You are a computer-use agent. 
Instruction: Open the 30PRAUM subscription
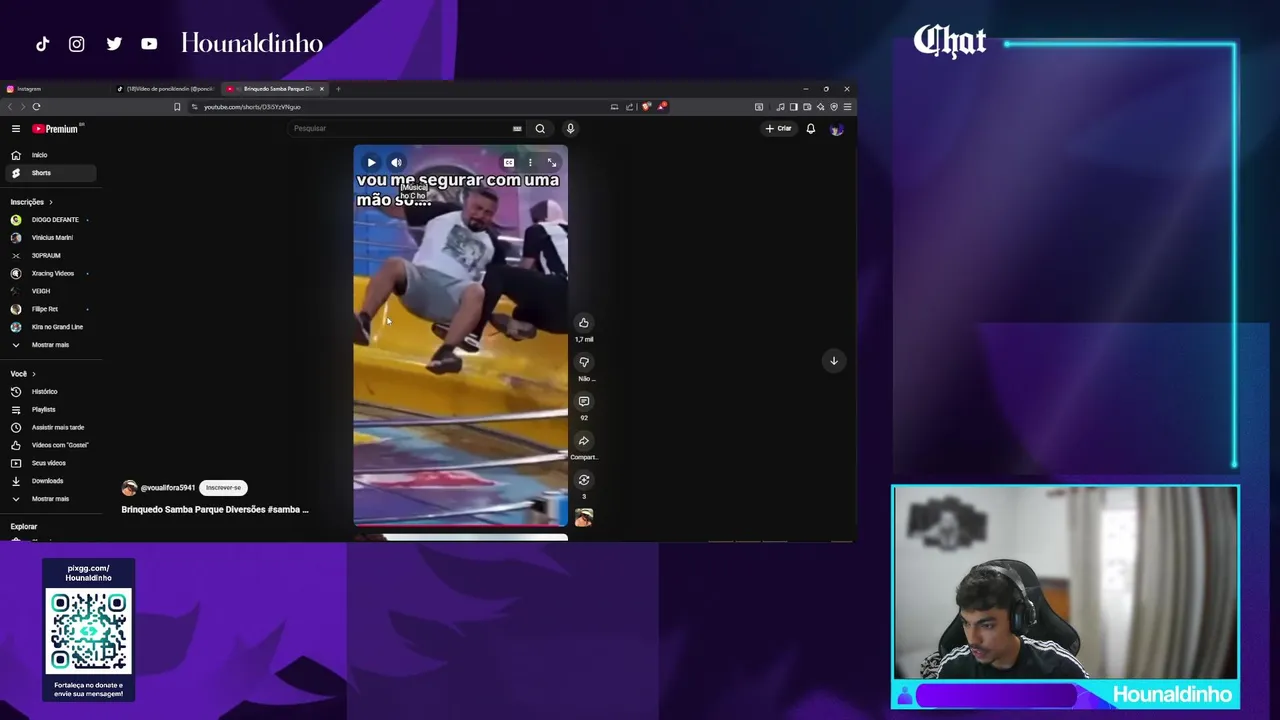49,256
